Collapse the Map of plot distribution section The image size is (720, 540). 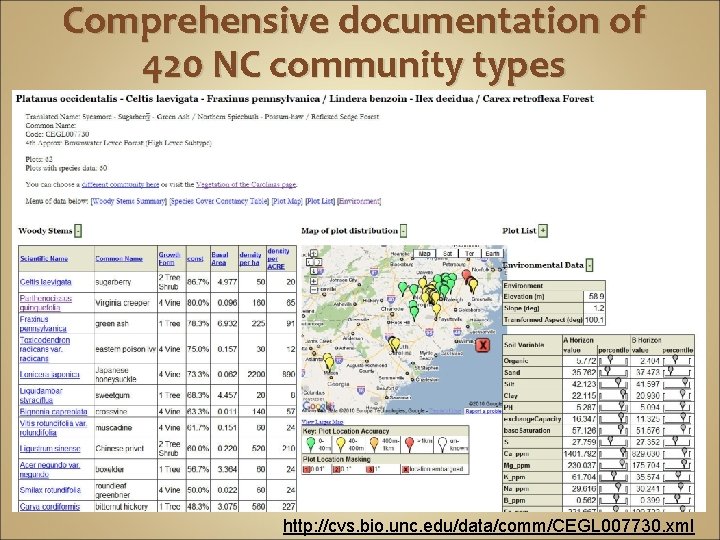[x=403, y=231]
